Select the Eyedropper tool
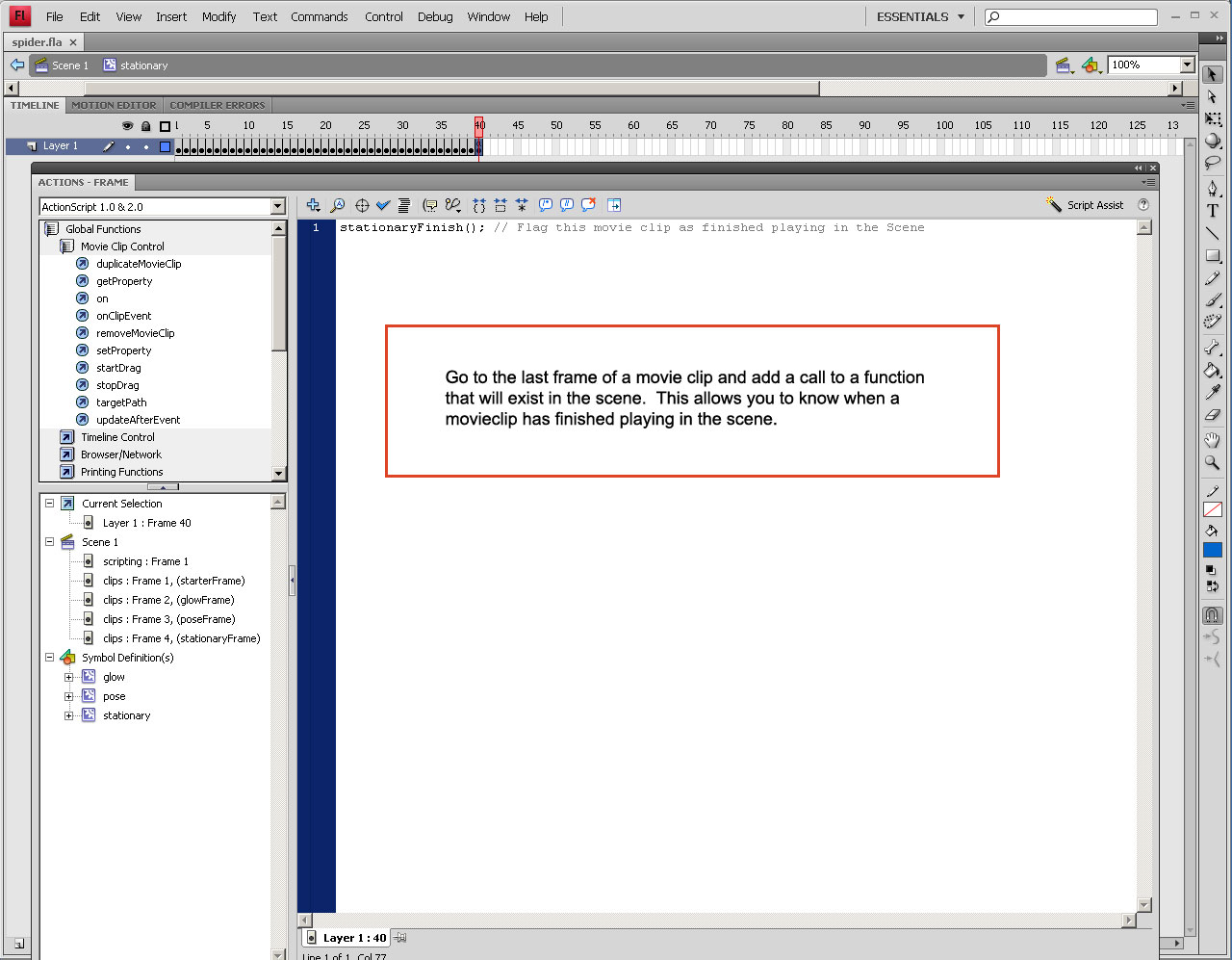Screen dimensions: 1232x960 [1212, 392]
